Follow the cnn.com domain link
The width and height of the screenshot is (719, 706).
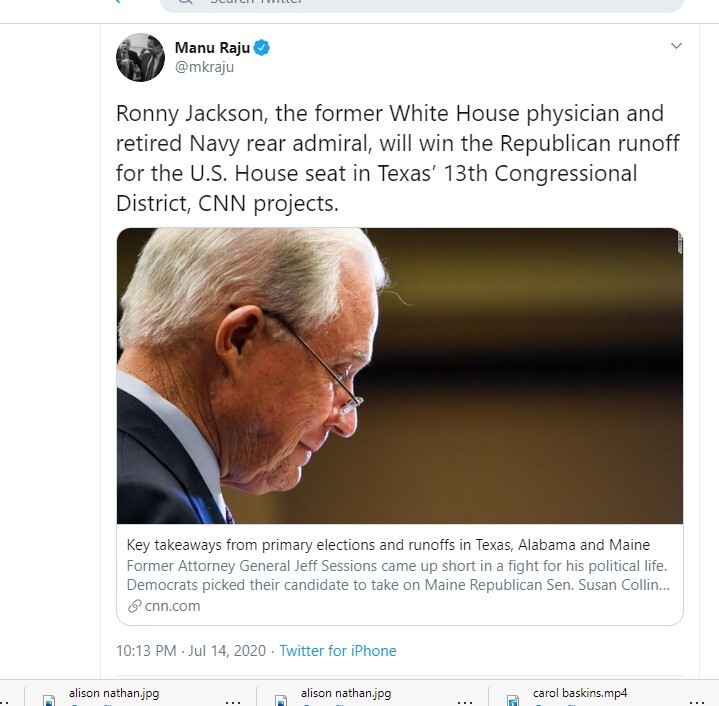[x=172, y=606]
